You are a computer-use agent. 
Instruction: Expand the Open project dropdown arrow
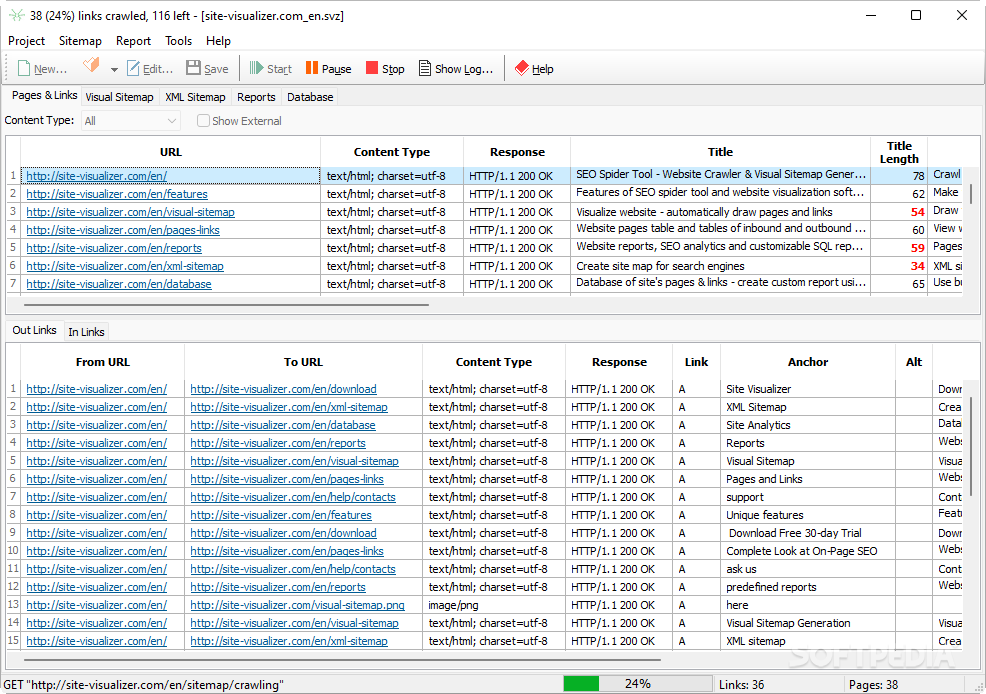[x=114, y=69]
